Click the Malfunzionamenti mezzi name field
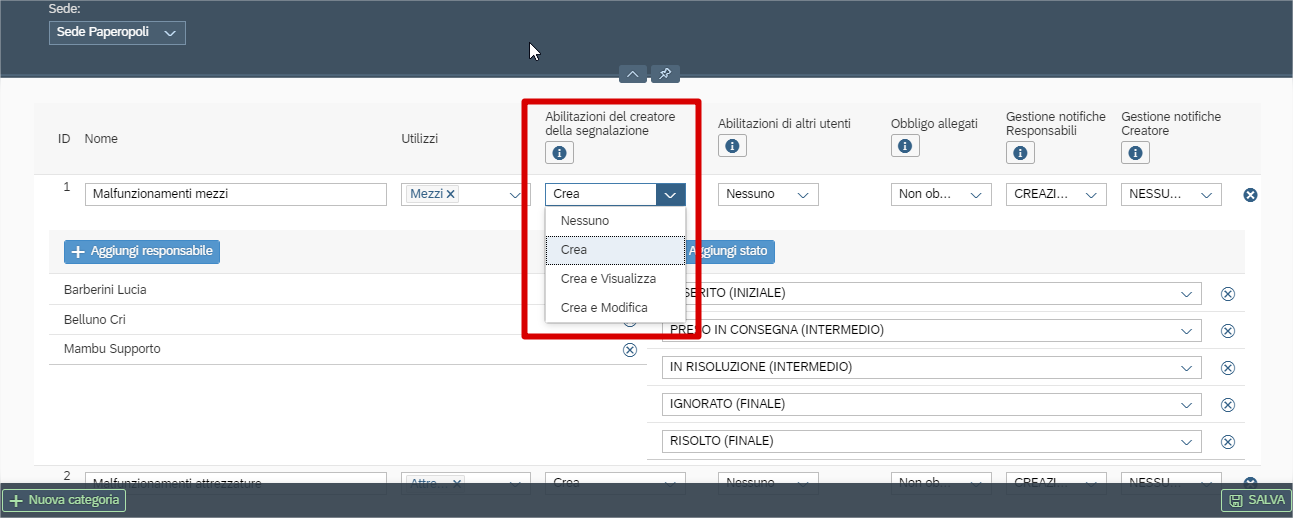Screen dimensions: 1293x518 236,194
